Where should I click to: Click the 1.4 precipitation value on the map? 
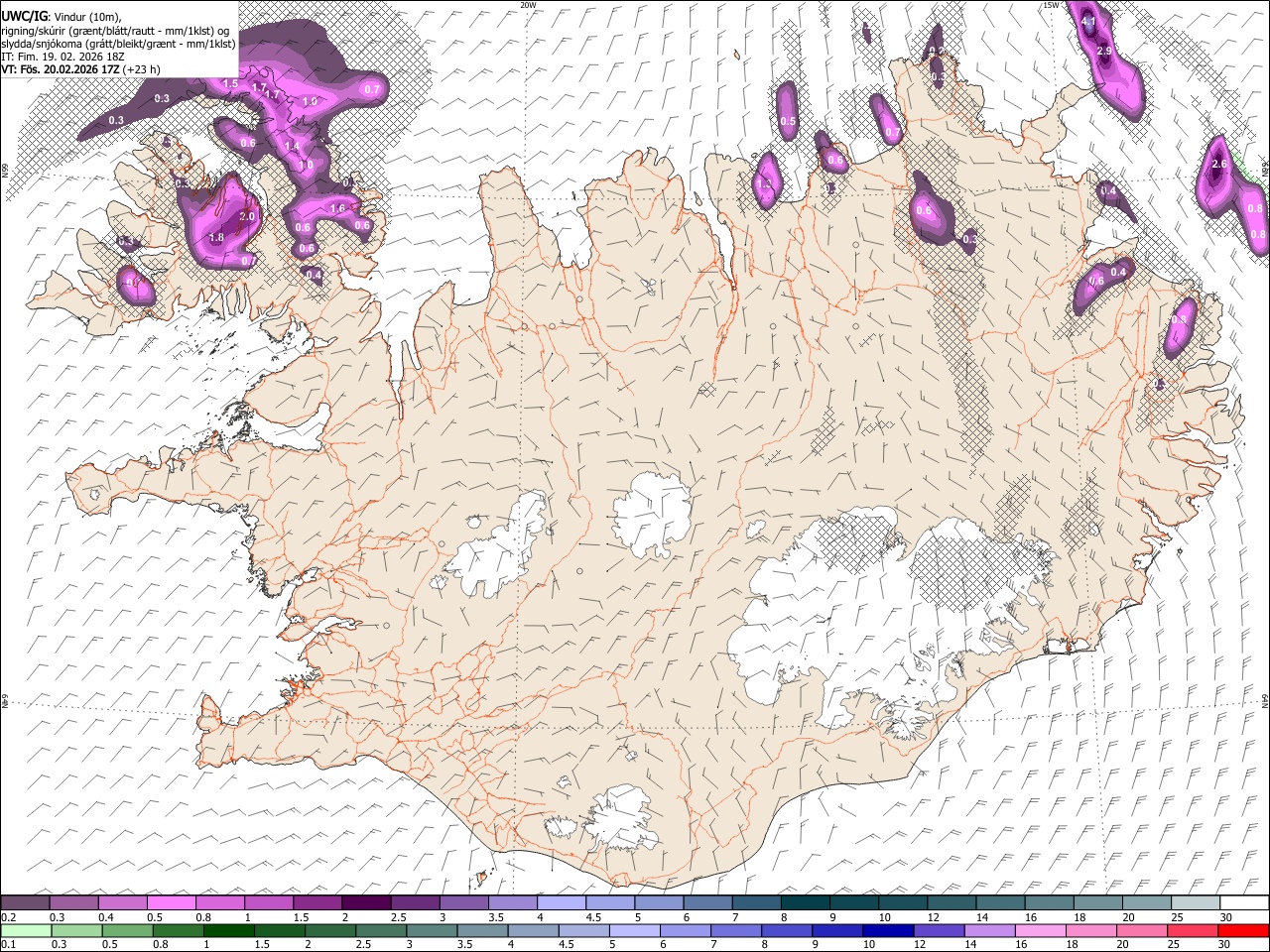pos(292,146)
